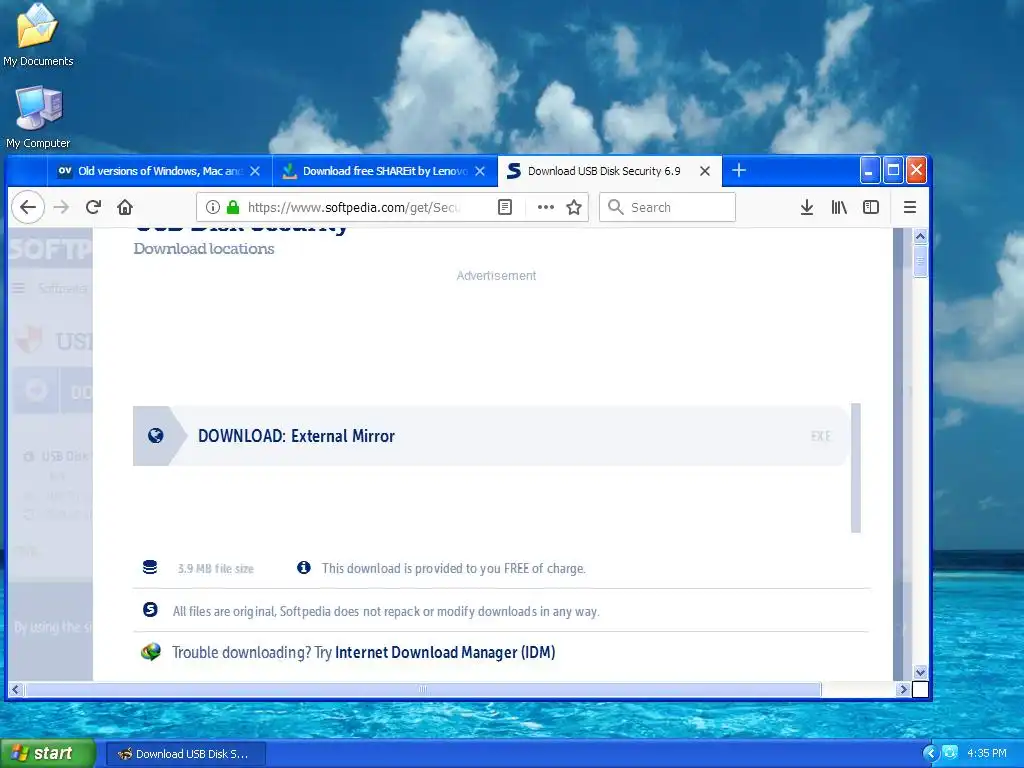The height and width of the screenshot is (768, 1024).
Task: Close the Download USB Disk Security tab
Action: tap(705, 171)
